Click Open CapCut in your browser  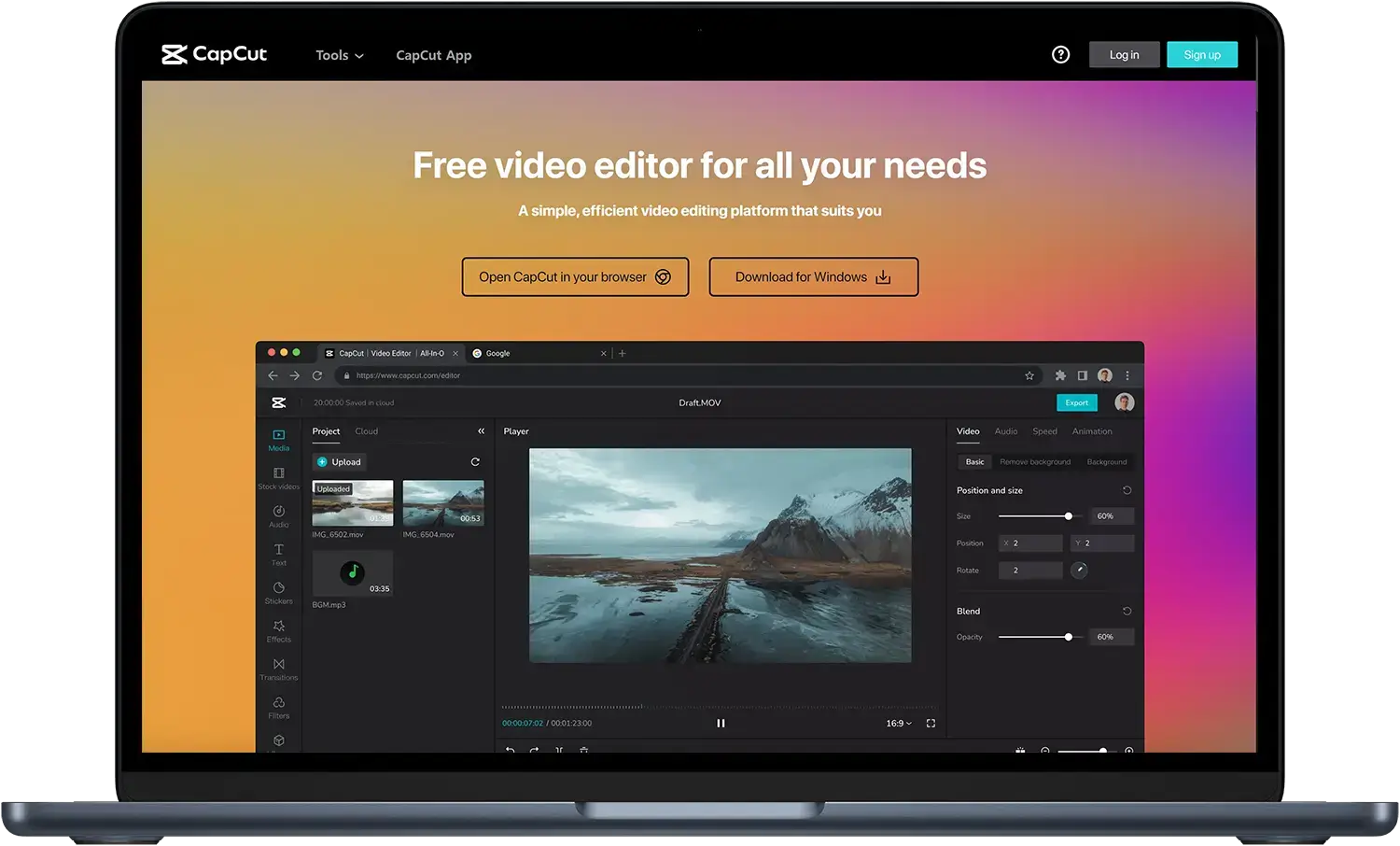[x=575, y=276]
